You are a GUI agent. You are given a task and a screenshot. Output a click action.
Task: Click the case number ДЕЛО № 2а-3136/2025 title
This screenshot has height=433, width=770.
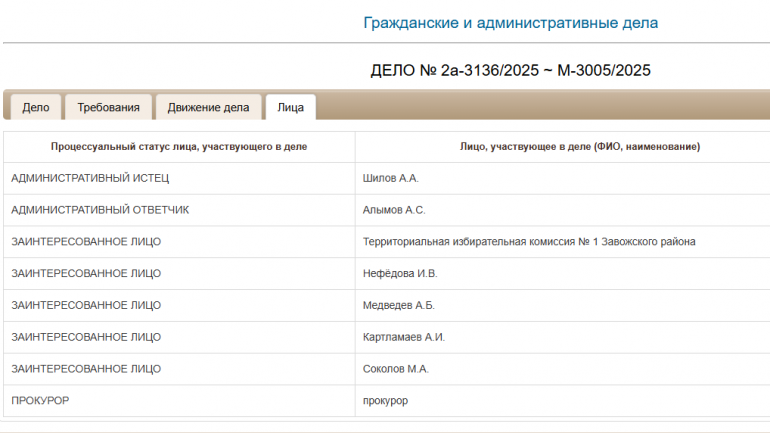[x=510, y=70]
